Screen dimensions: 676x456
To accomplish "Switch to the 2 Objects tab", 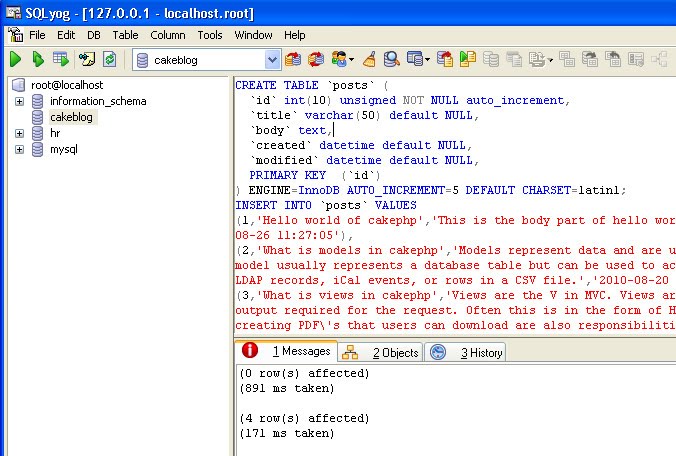I will [380, 353].
